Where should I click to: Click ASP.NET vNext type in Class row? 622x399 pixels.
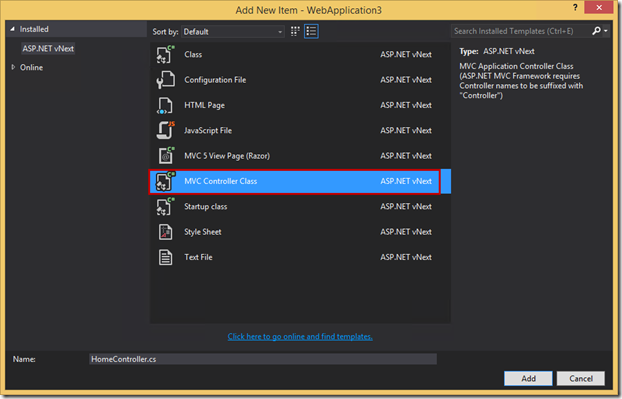[x=406, y=54]
